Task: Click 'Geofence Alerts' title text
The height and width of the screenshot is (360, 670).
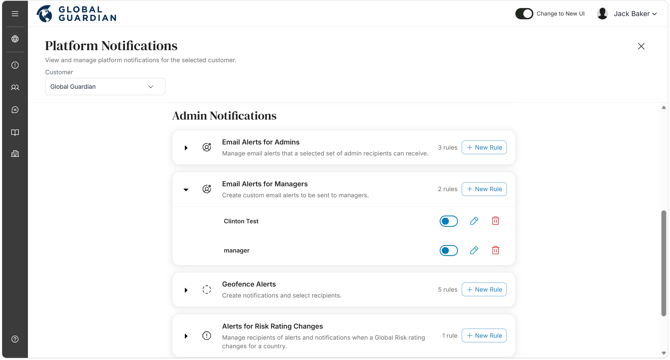Action: tap(249, 284)
